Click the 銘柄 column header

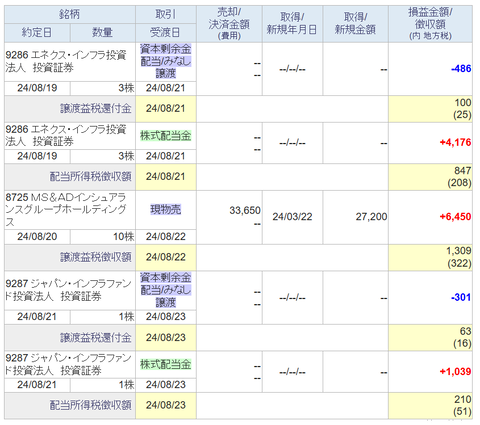[x=70, y=15]
